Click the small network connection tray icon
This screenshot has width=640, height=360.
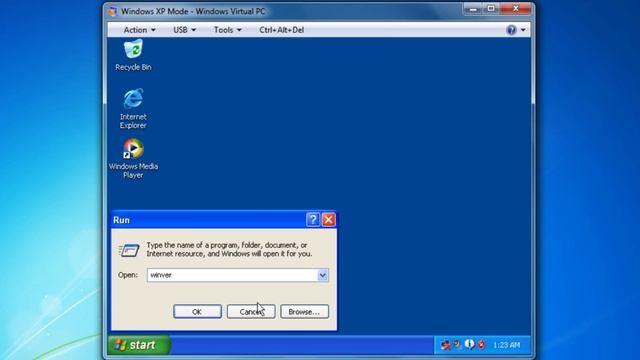458,345
